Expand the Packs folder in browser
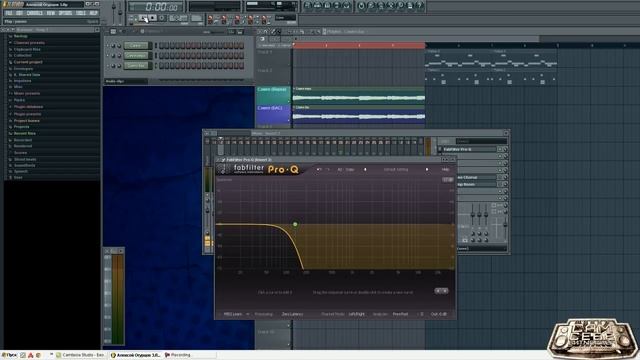640x360 pixels. 19,100
